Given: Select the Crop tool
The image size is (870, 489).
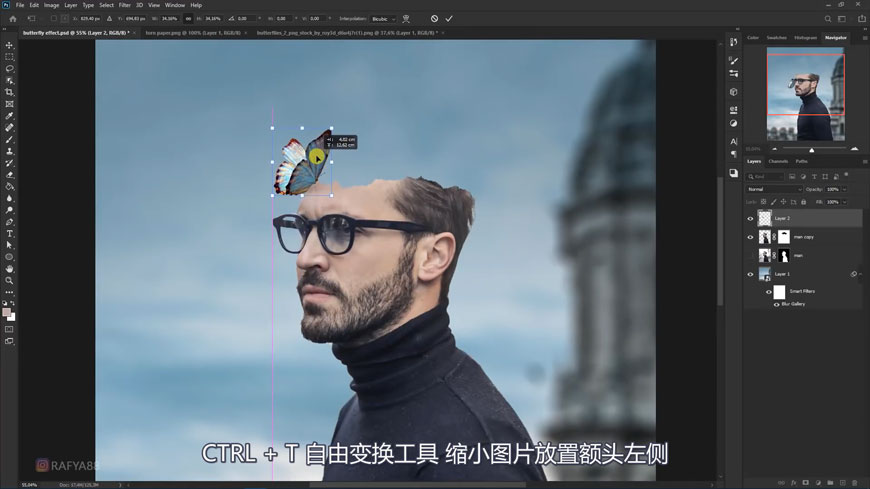Looking at the screenshot, I should 10,92.
